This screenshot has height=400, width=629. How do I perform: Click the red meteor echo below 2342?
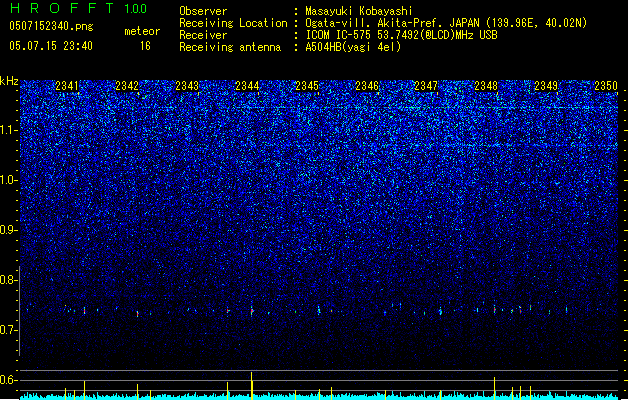[x=138, y=314]
